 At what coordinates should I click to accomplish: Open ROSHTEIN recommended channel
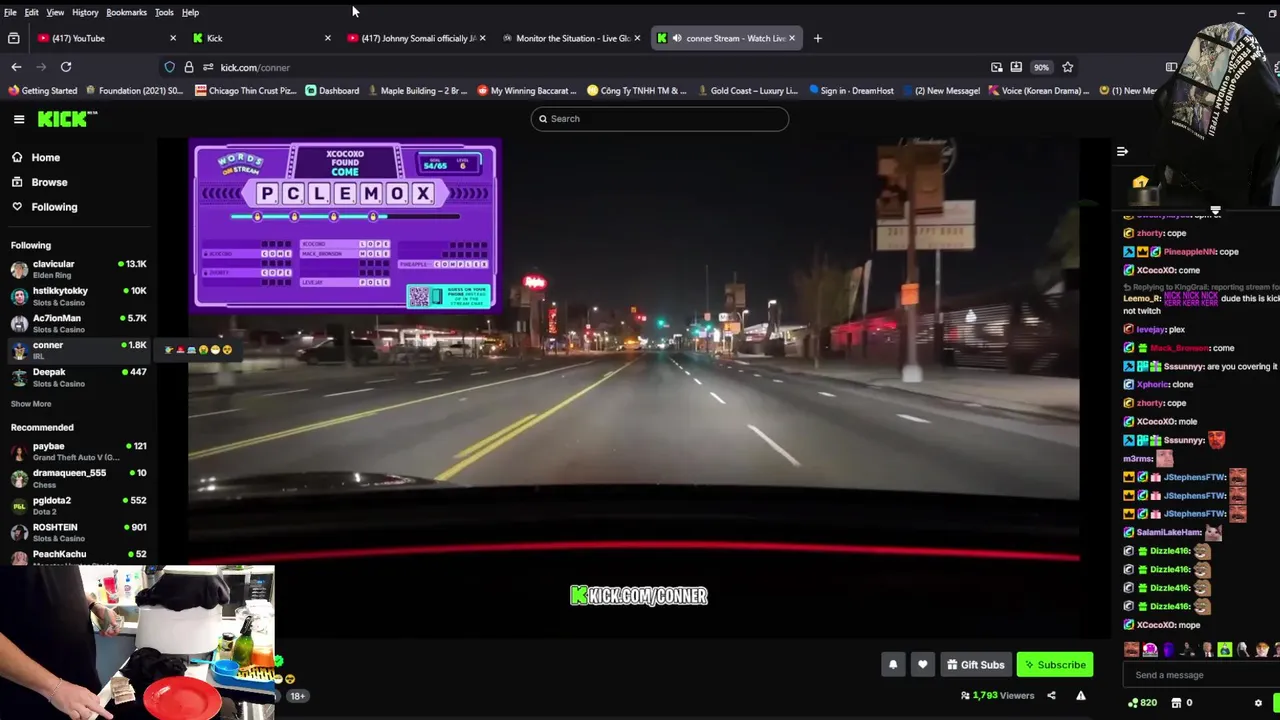pos(78,532)
